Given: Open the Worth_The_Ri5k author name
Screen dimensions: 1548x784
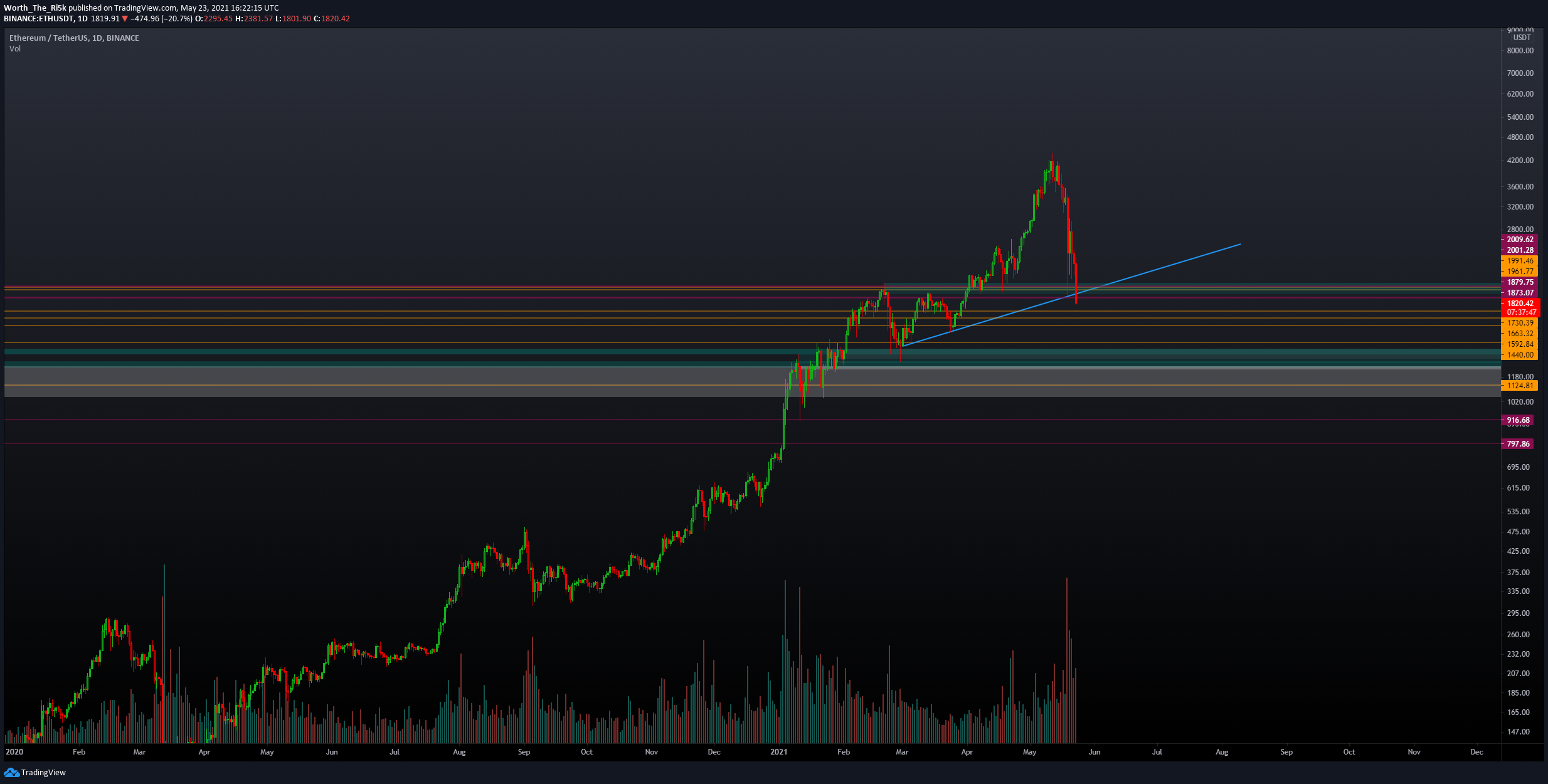Looking at the screenshot, I should pyautogui.click(x=35, y=8).
